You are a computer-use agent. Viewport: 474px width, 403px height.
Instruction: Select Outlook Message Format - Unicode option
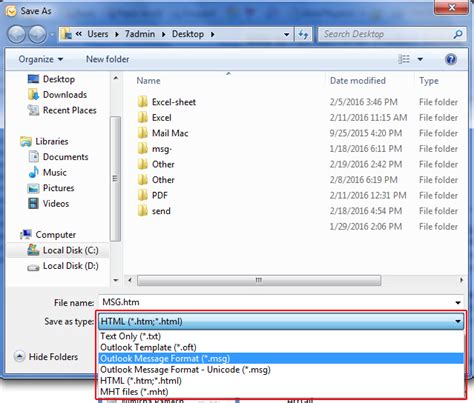coord(281,370)
